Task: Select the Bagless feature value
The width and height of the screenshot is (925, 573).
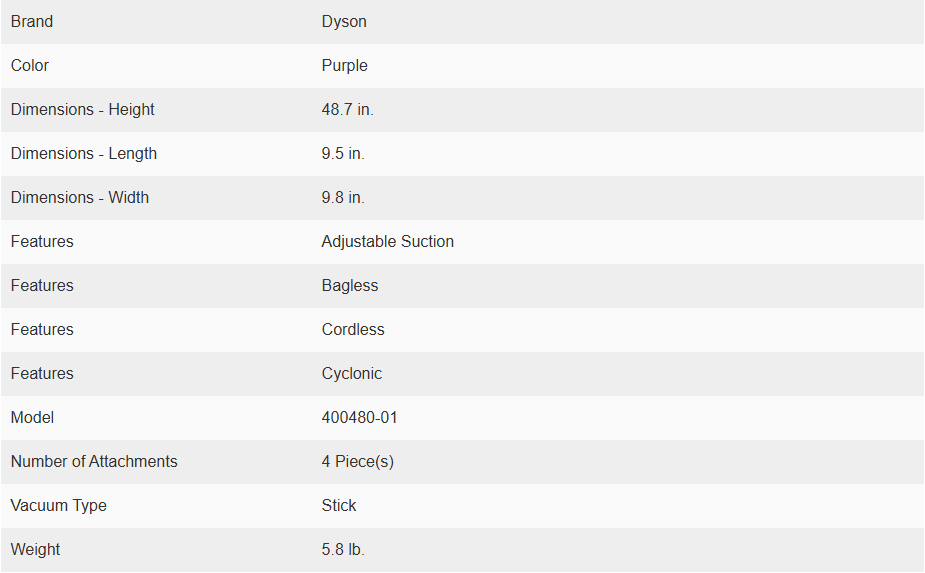Action: (x=350, y=286)
